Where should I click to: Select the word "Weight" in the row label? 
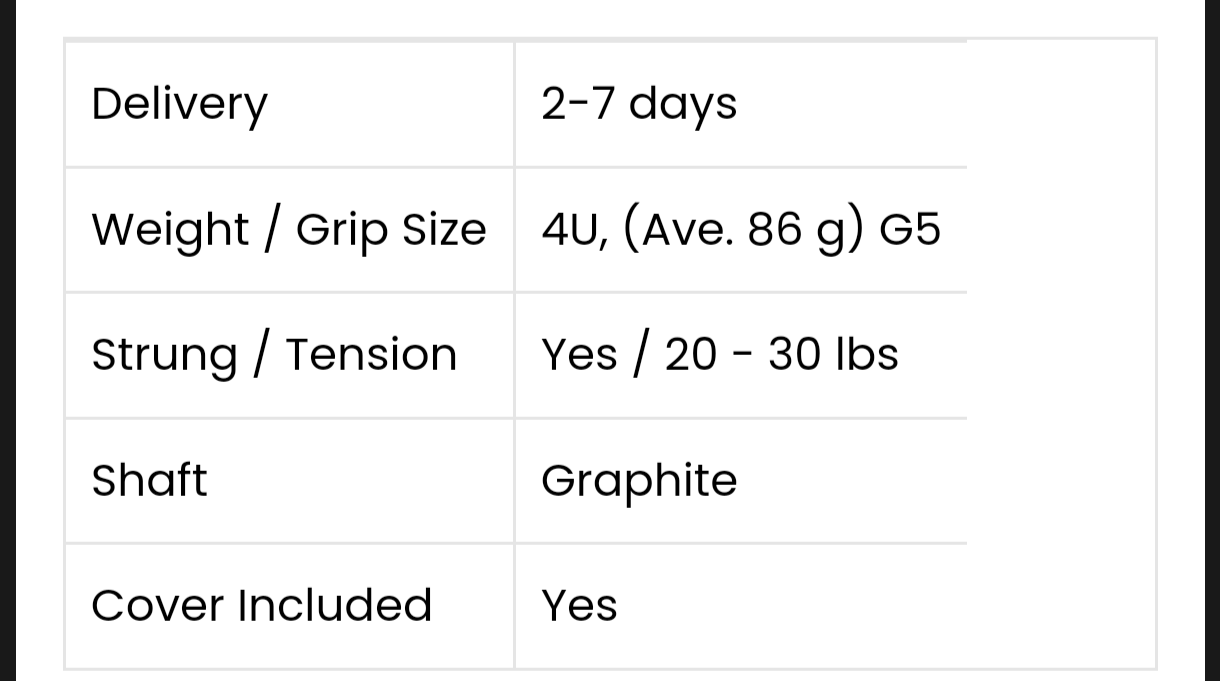169,230
